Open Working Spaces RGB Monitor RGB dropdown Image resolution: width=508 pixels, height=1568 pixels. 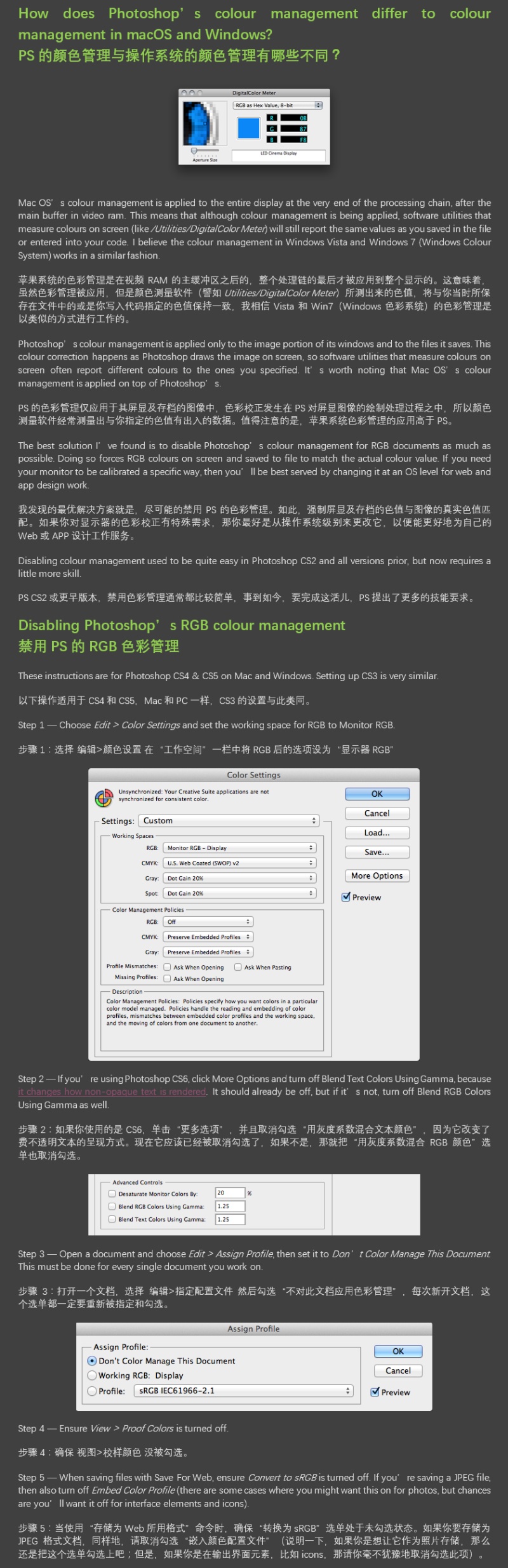[240, 848]
